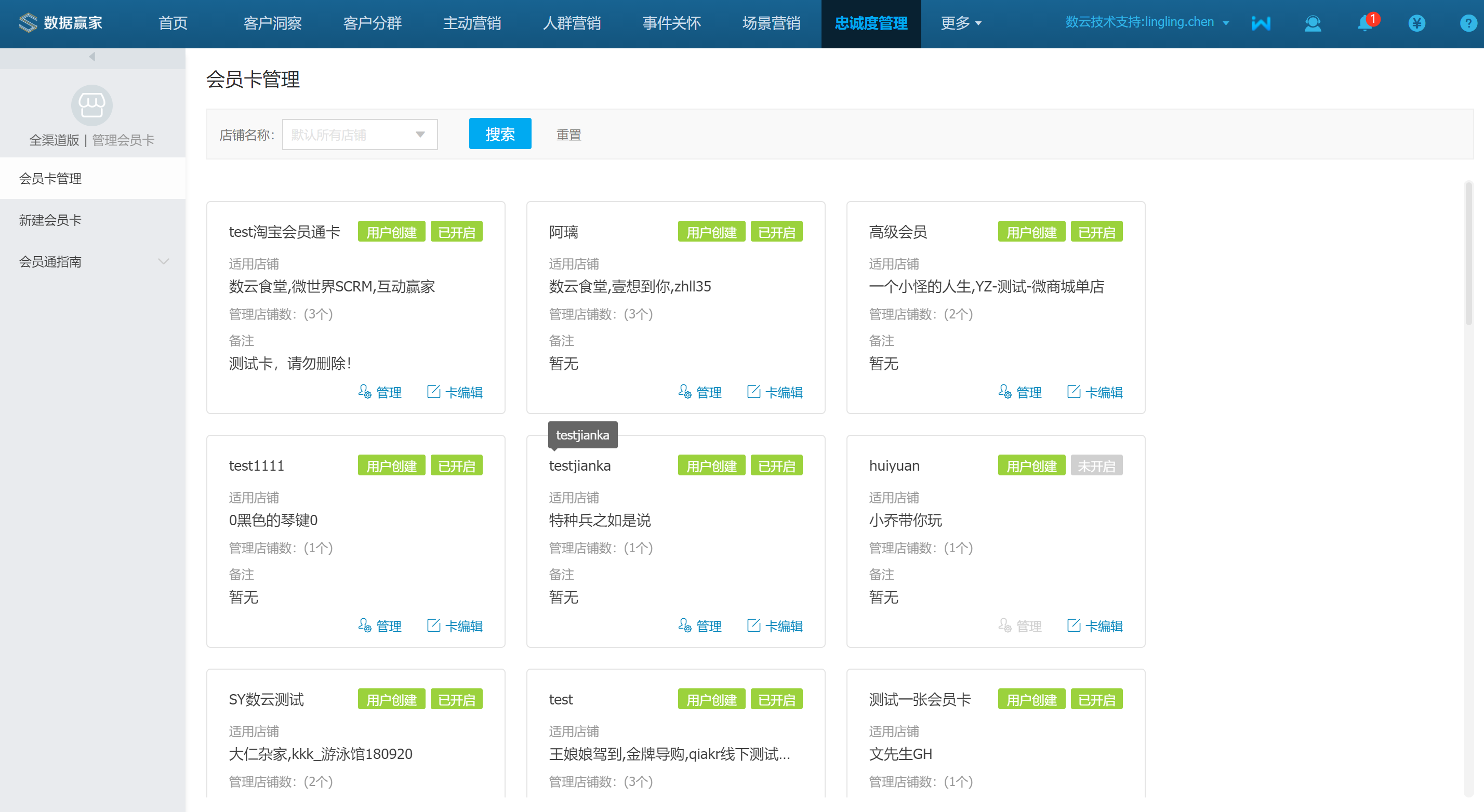The image size is (1484, 812).
Task: Click the 全渠道版 label in the sidebar
Action: click(54, 140)
